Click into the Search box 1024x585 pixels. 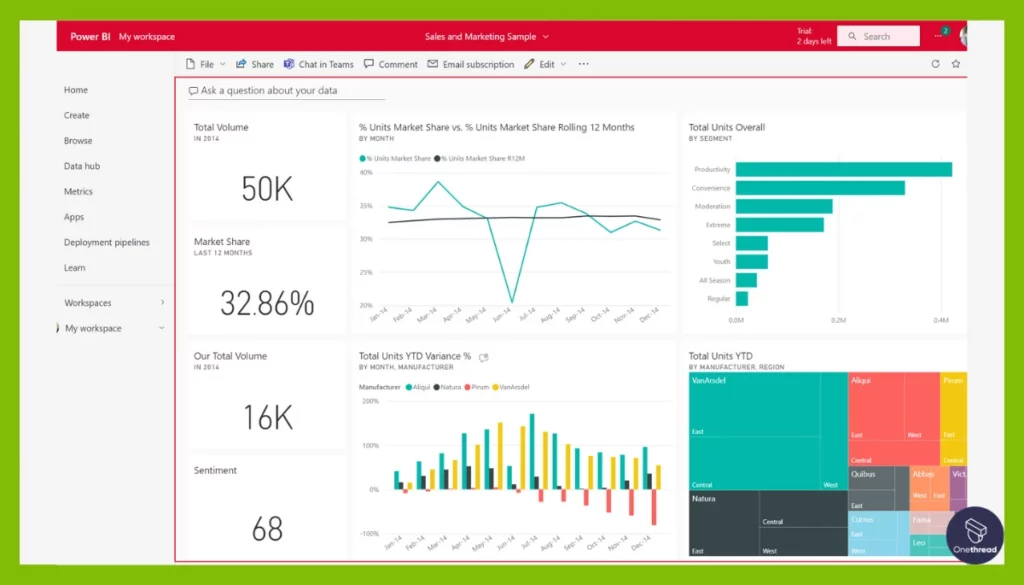click(878, 37)
